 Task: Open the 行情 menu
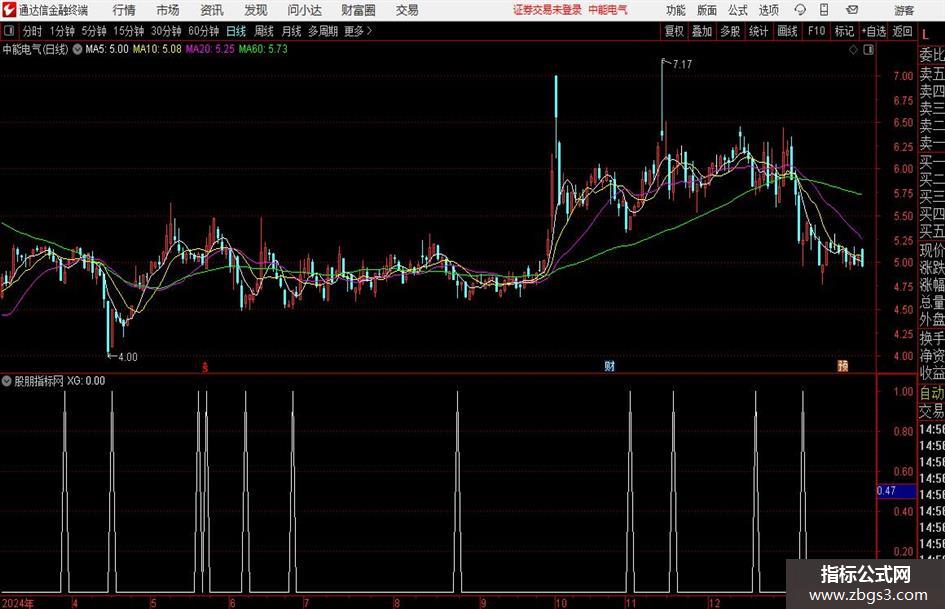tap(124, 10)
